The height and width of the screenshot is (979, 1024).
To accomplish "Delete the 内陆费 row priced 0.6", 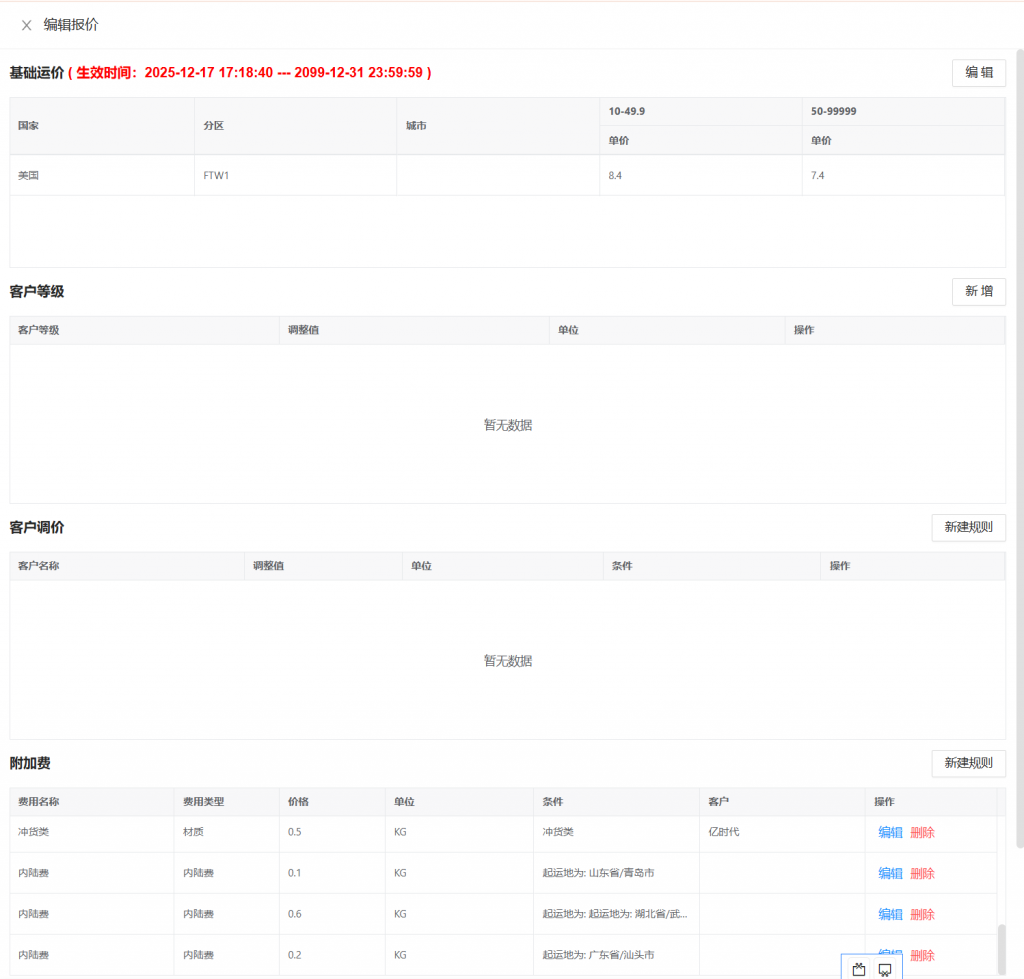I will (x=922, y=914).
